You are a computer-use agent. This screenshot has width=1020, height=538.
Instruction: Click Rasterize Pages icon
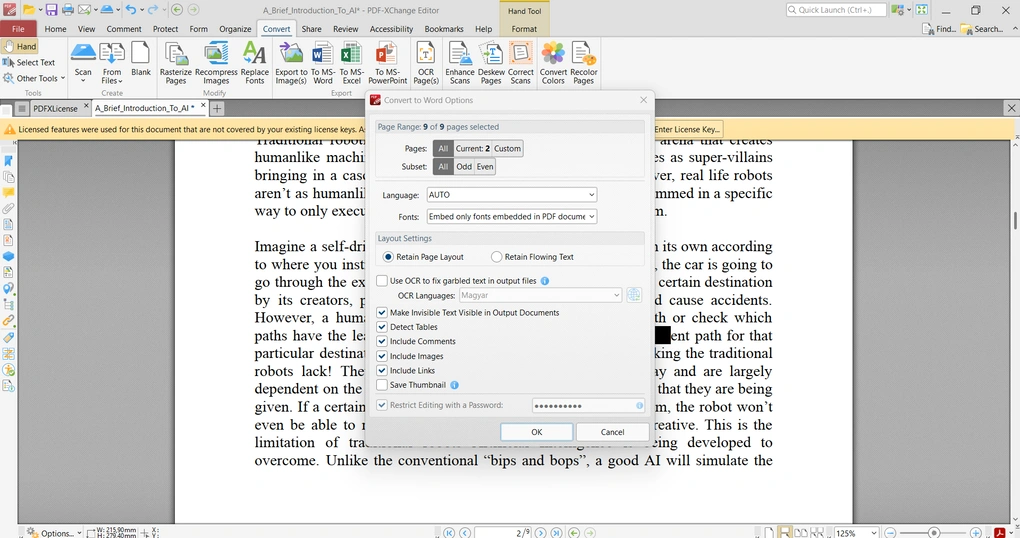click(x=176, y=62)
